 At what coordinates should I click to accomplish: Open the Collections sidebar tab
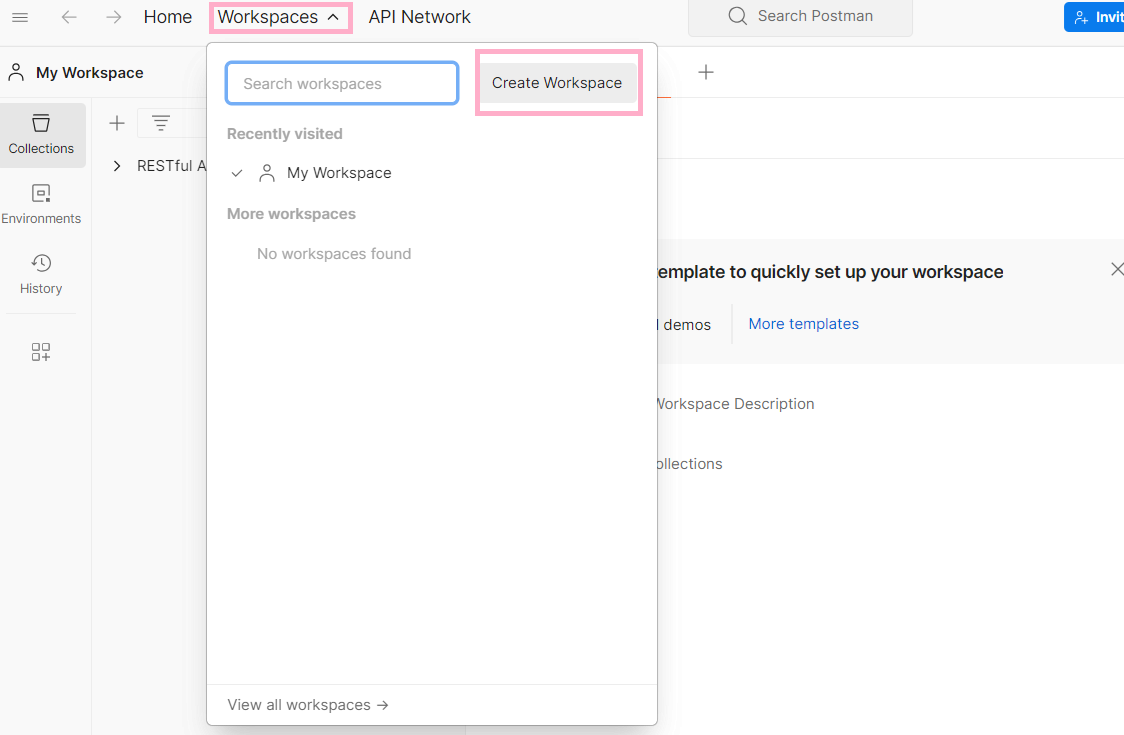click(x=42, y=135)
